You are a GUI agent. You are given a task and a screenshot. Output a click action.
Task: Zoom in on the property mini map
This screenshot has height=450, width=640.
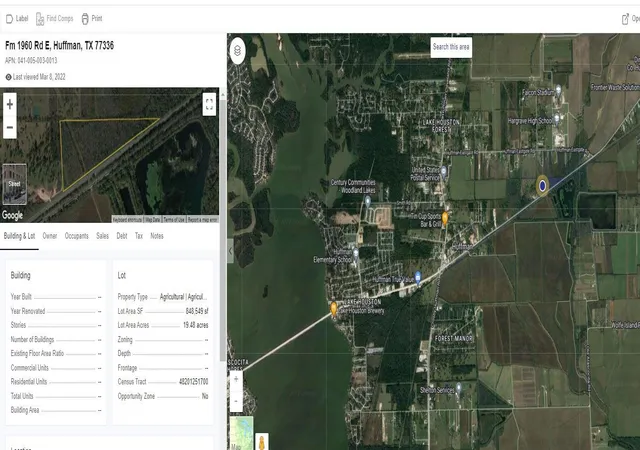[x=10, y=105]
